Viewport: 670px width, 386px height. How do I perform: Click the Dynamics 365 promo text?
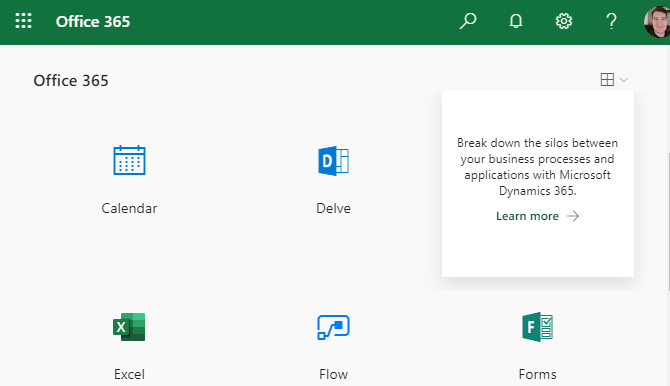(538, 167)
